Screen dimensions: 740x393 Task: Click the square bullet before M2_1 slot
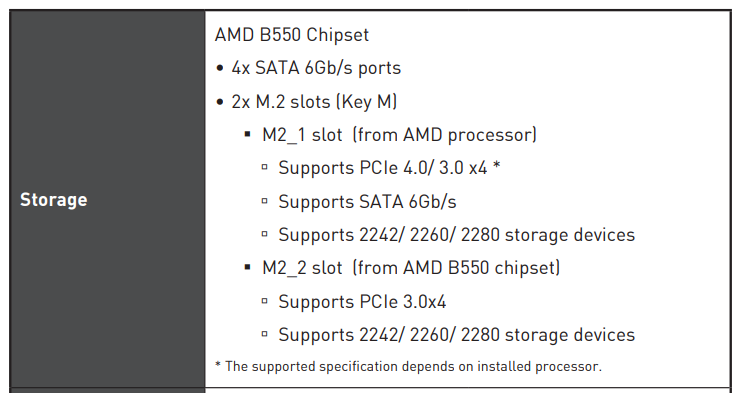click(248, 135)
